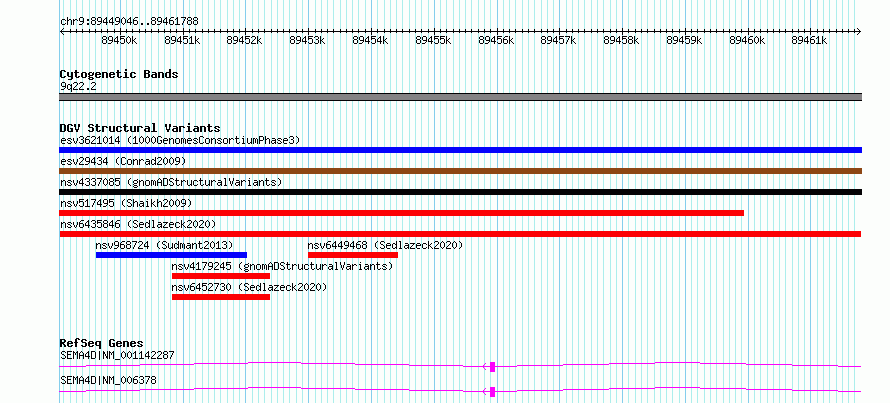The height and width of the screenshot is (403, 890).
Task: Open esv29434 (Conrad2009) label
Action: (x=123, y=161)
